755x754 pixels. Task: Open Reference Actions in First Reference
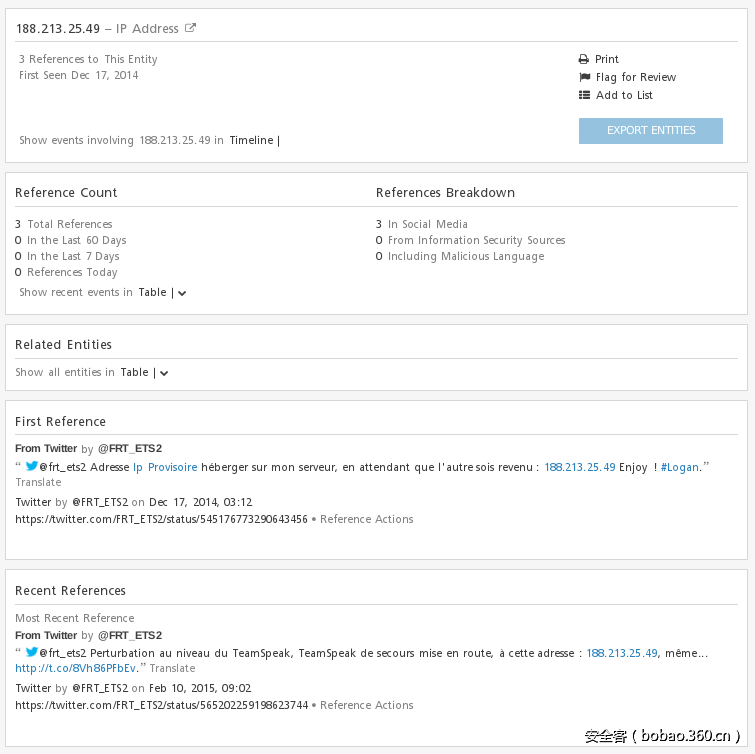click(x=366, y=519)
